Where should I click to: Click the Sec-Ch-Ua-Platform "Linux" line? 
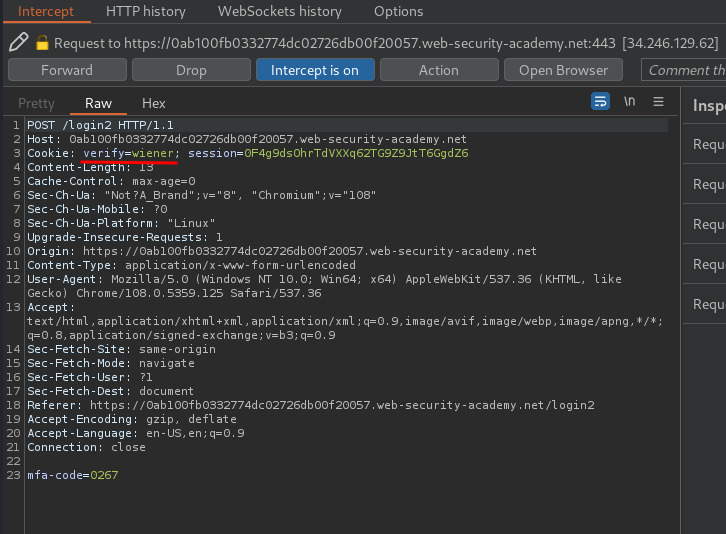121,223
